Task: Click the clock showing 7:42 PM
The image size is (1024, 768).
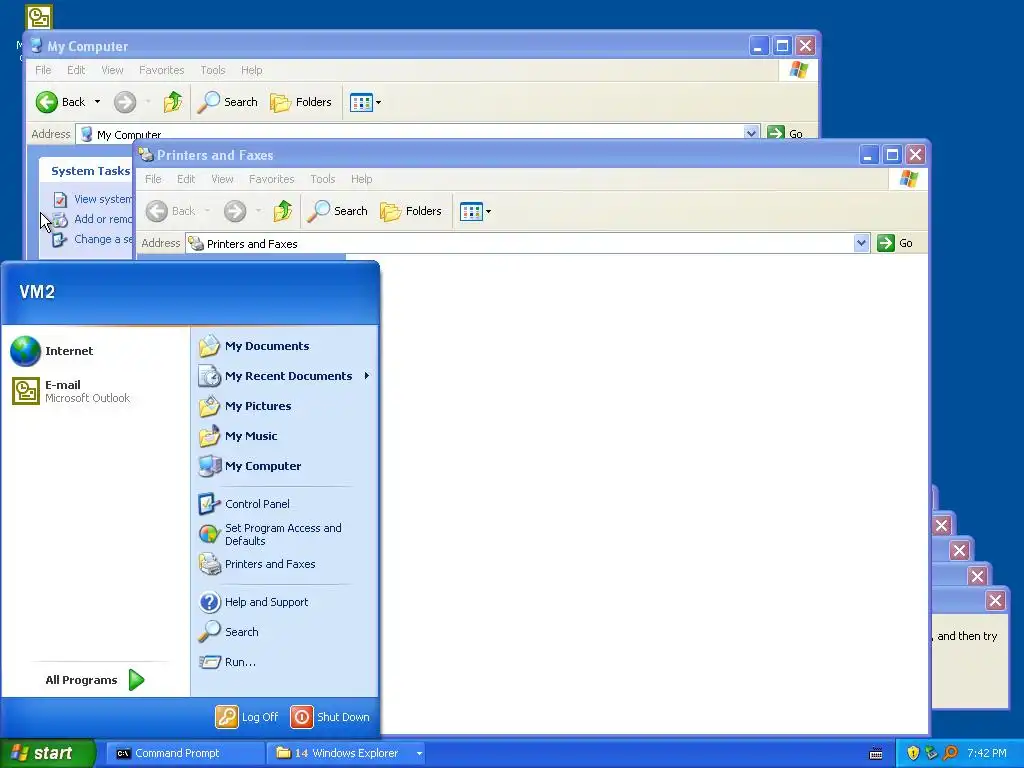Action: tap(987, 753)
